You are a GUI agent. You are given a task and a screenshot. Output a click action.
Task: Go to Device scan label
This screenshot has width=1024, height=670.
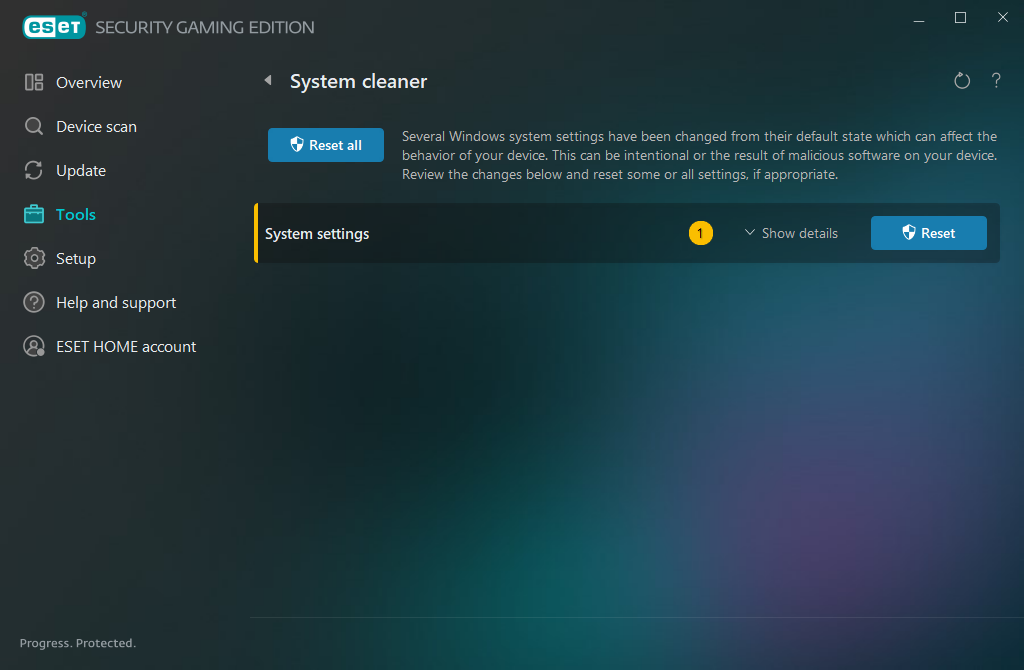(97, 127)
